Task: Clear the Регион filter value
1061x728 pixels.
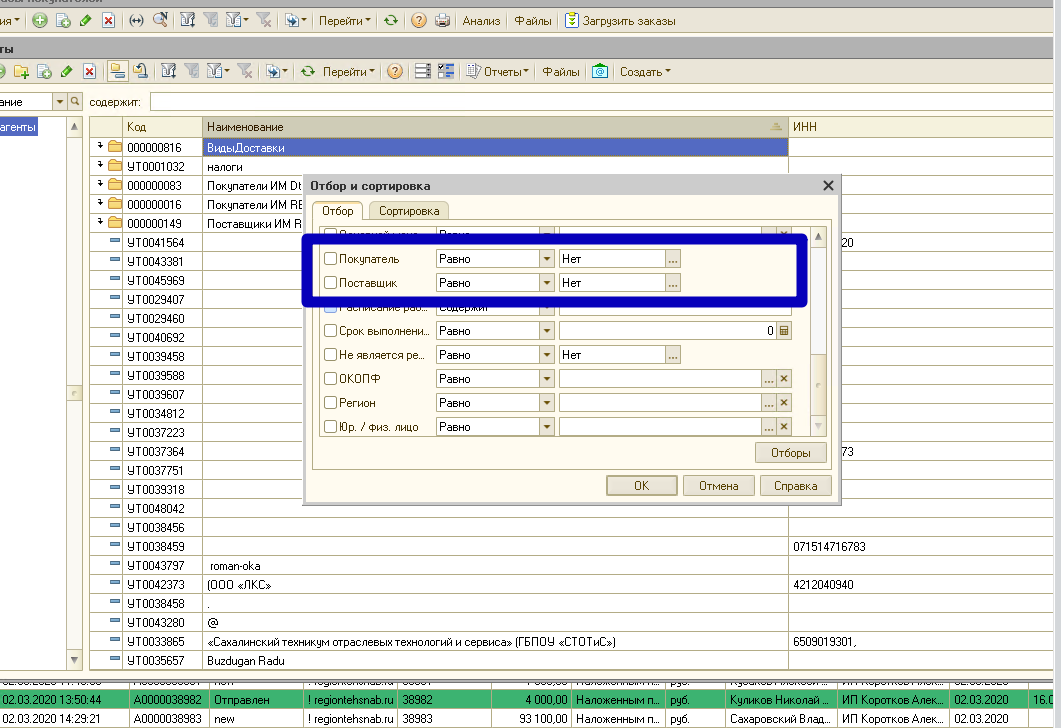Action: click(x=784, y=403)
